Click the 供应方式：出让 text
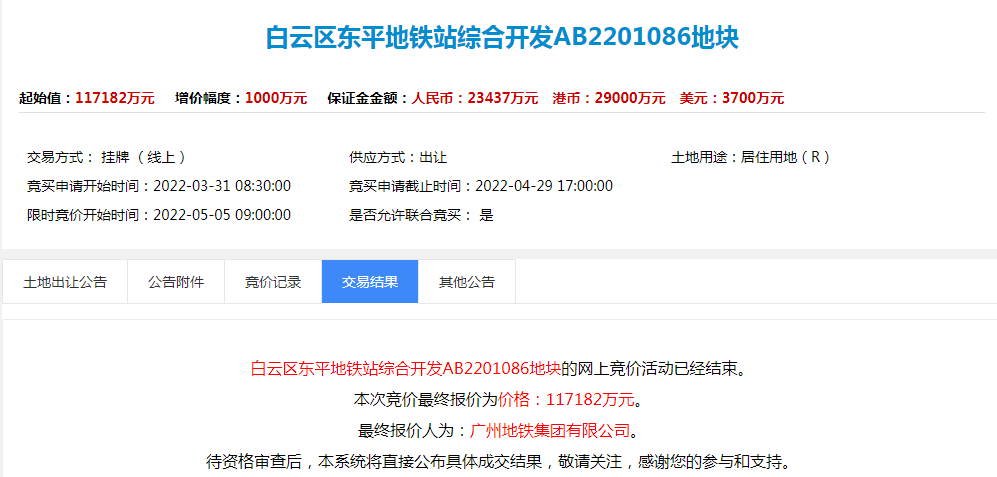 click(x=398, y=158)
